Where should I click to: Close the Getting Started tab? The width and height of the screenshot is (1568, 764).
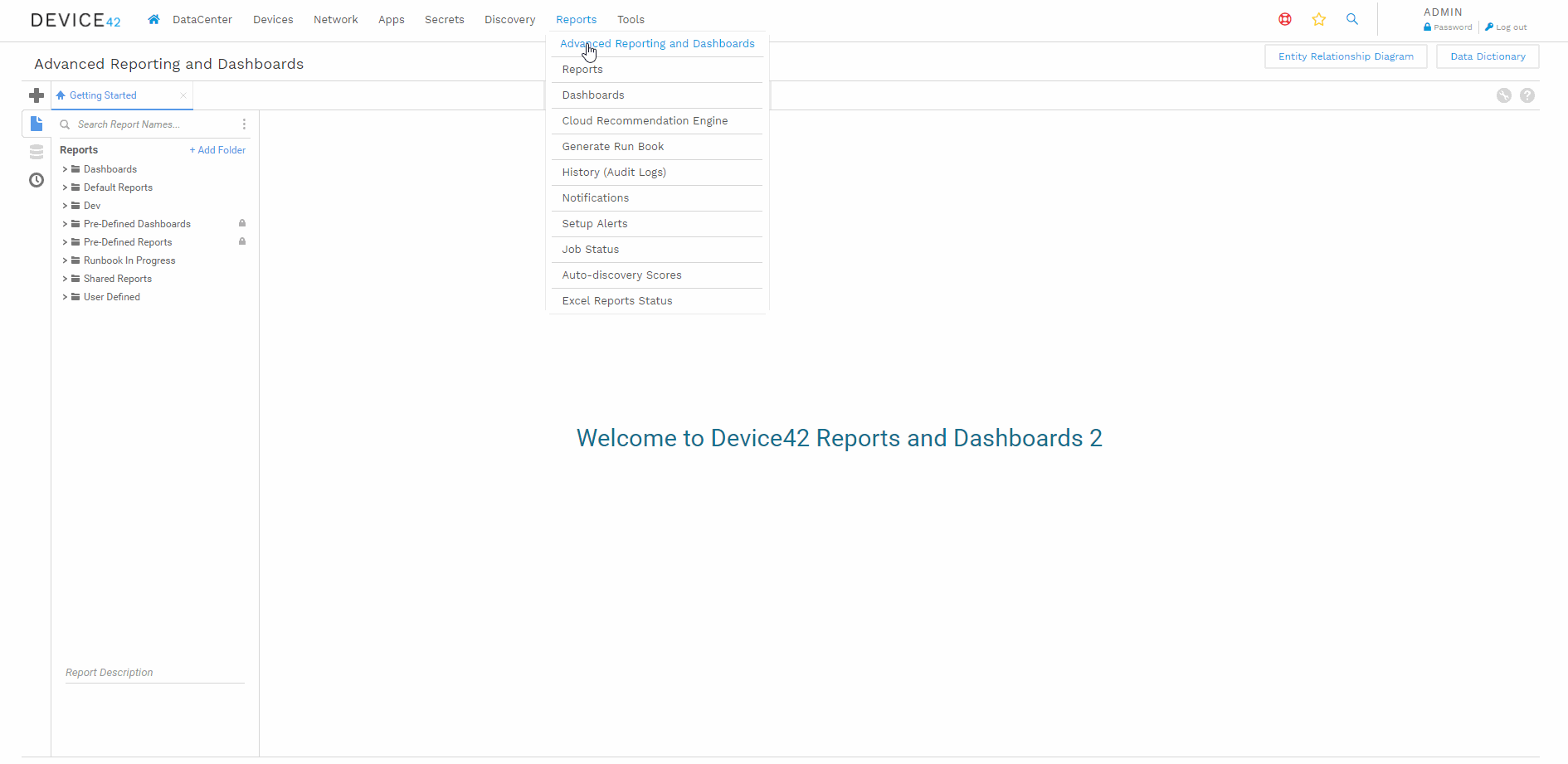(183, 95)
